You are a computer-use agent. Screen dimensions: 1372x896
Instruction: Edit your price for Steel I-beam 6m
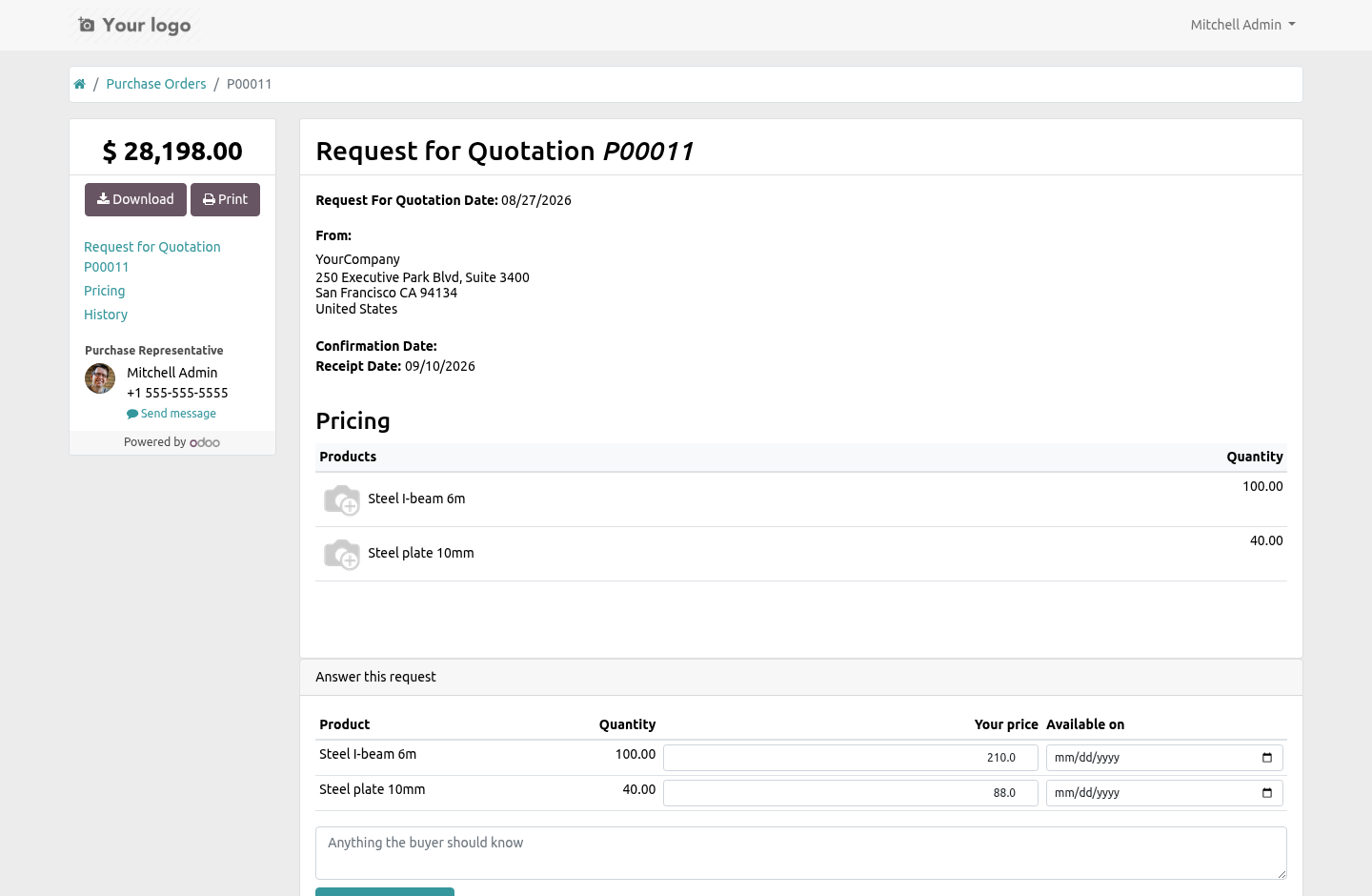click(851, 758)
